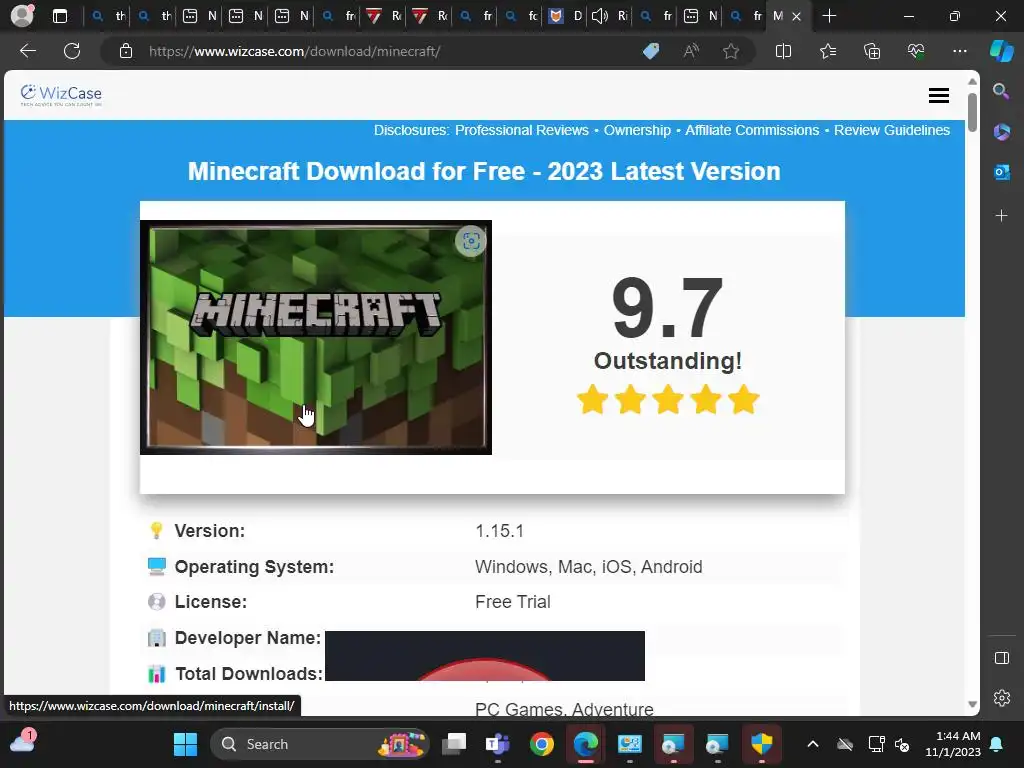
Task: Switch to the fox-icon D tab
Action: click(x=565, y=16)
